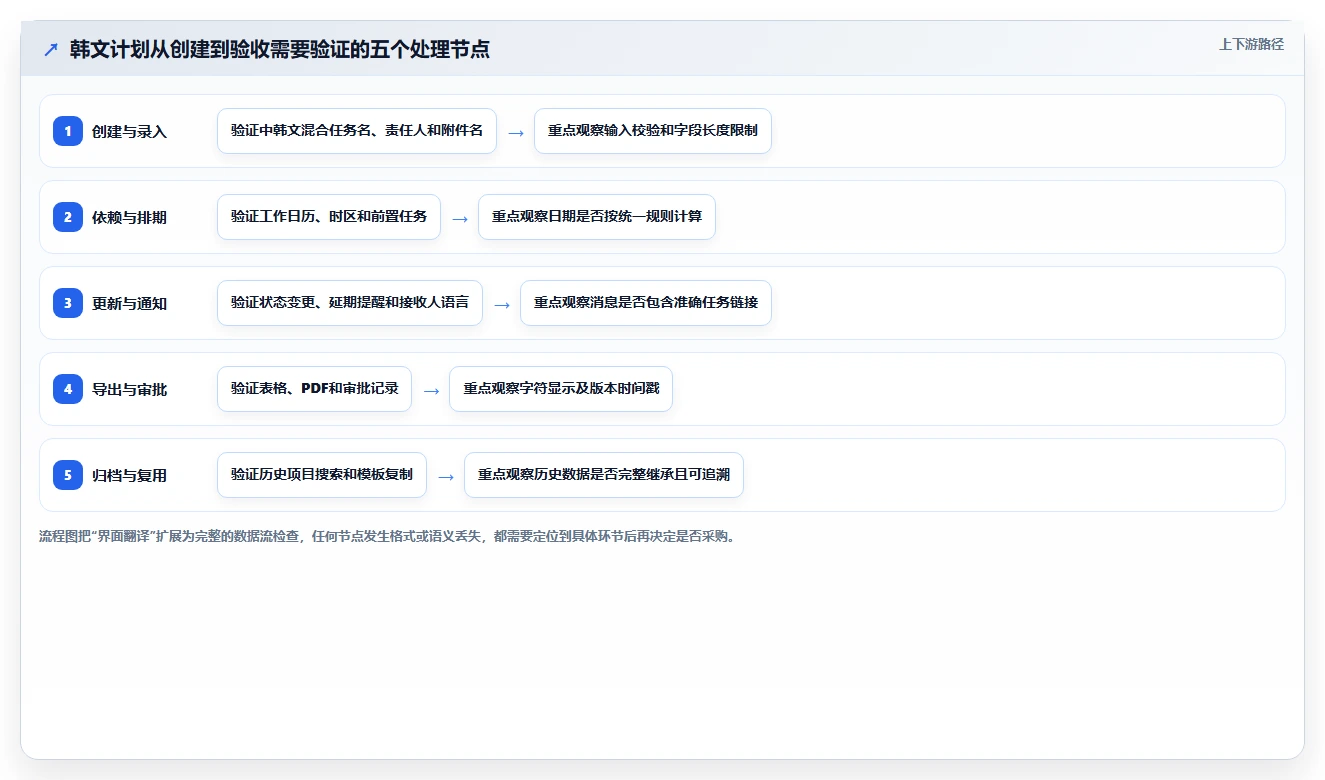Click the 依赖与排期 step label

click(129, 217)
